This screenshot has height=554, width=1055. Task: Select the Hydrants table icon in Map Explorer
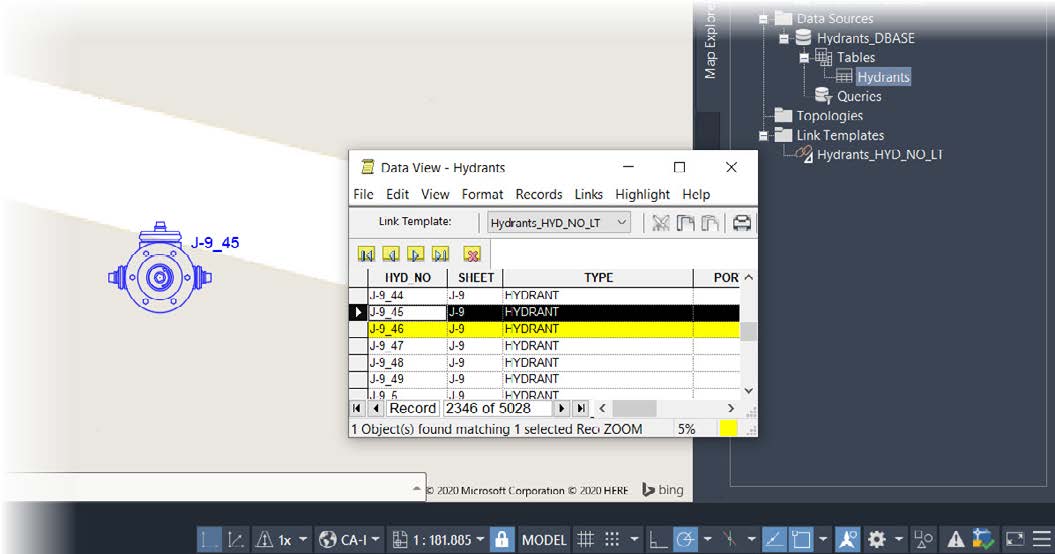click(x=844, y=76)
